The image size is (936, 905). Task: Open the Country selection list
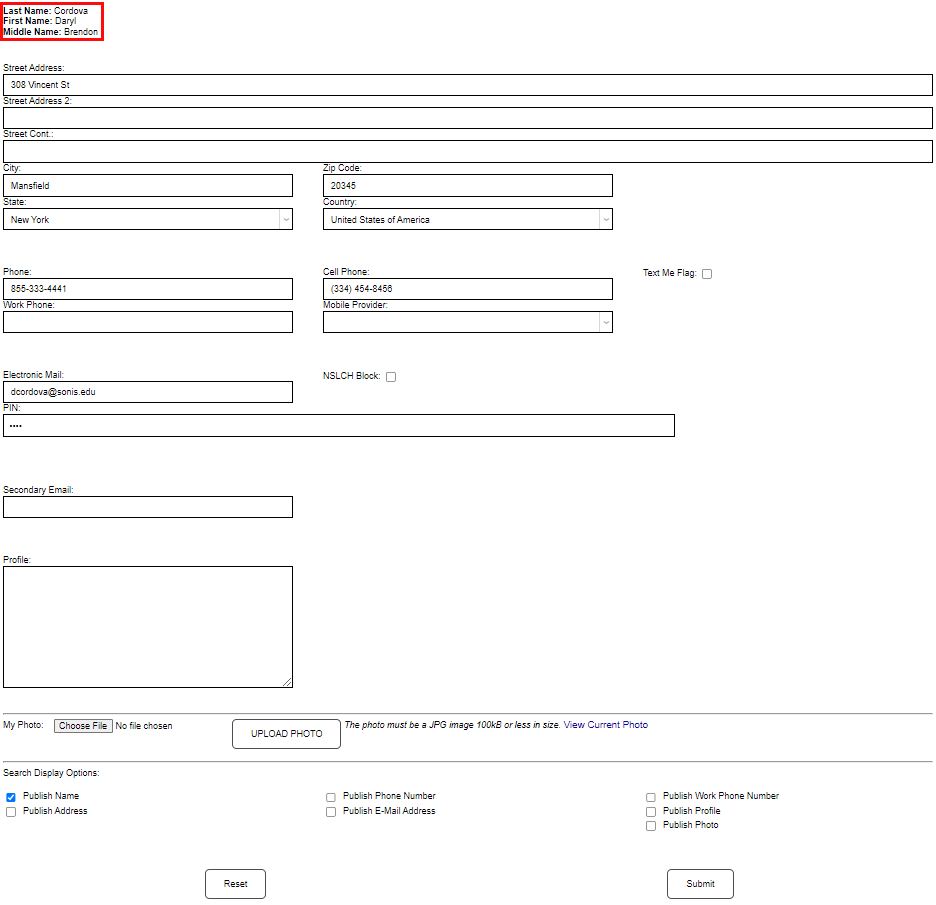[605, 219]
